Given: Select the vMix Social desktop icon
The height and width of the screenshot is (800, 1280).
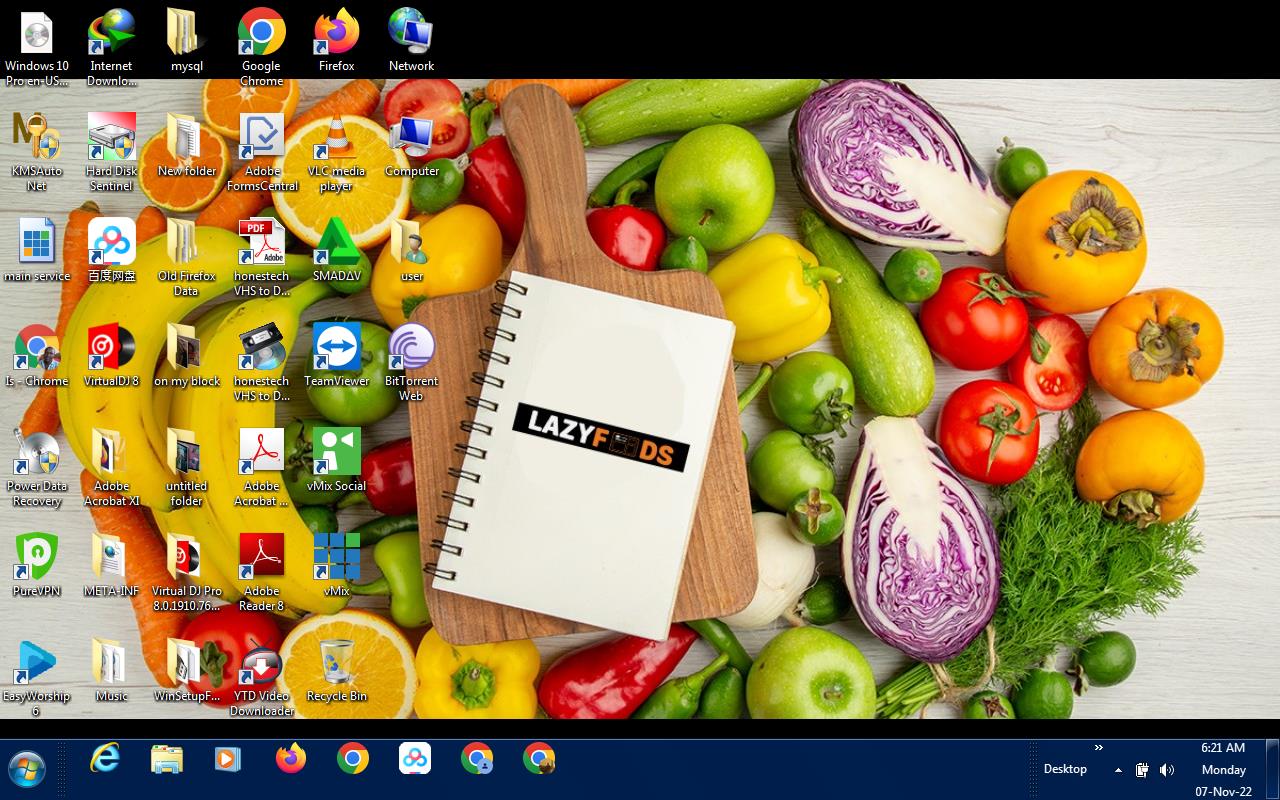Looking at the screenshot, I should (x=336, y=456).
